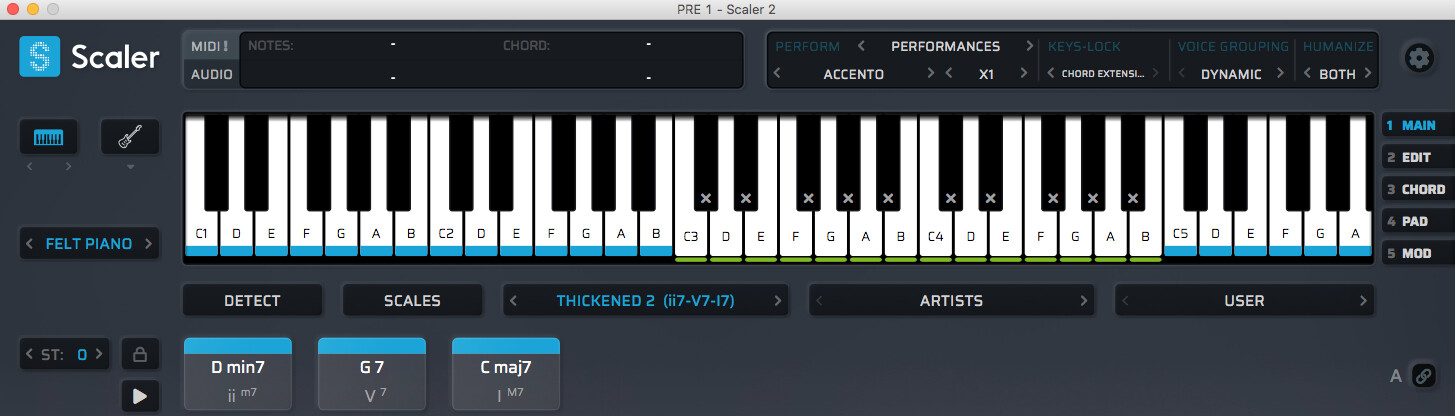
Task: Open the X1 speed dropdown
Action: click(986, 74)
